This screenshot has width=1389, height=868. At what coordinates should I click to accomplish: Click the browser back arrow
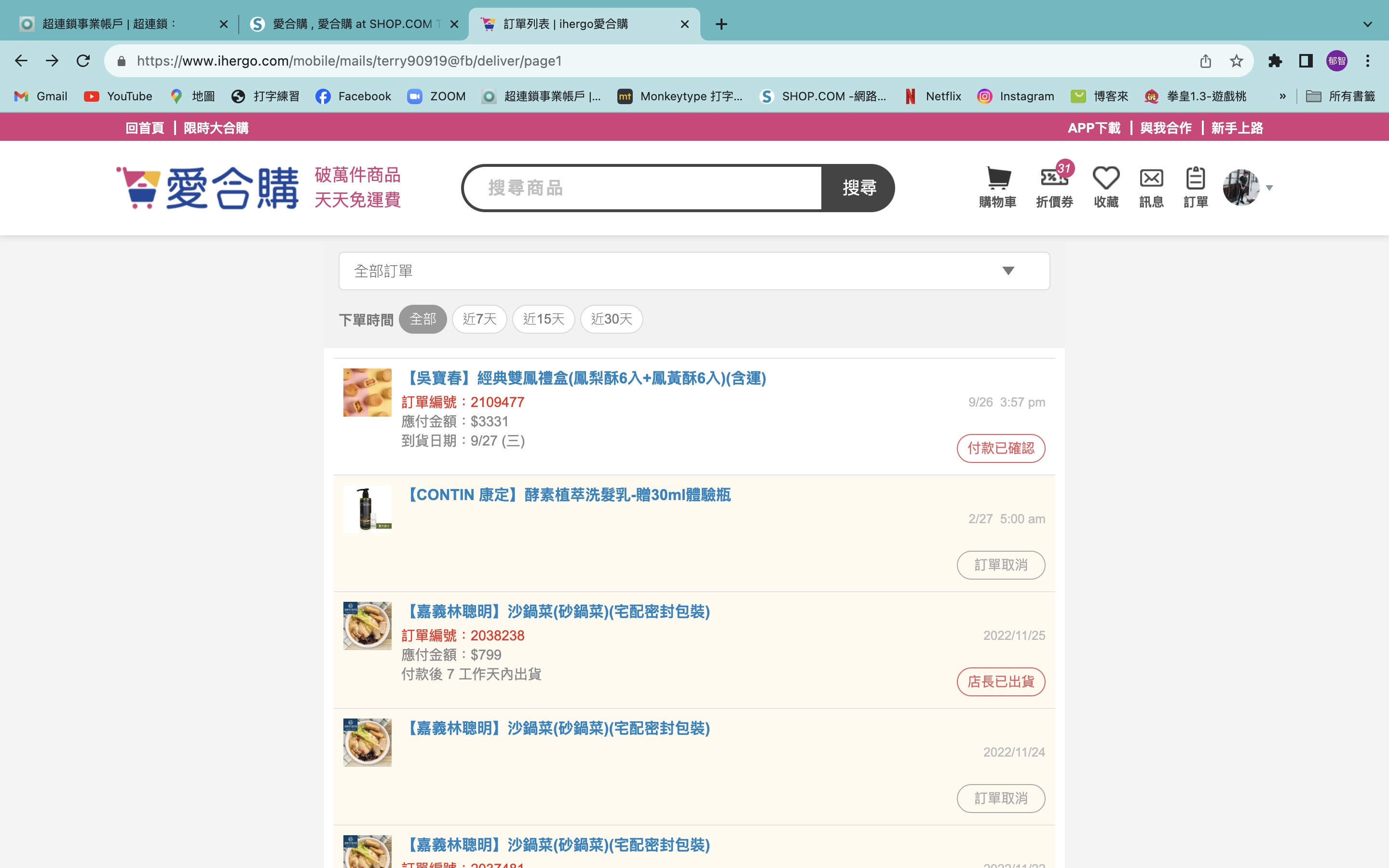[21, 61]
